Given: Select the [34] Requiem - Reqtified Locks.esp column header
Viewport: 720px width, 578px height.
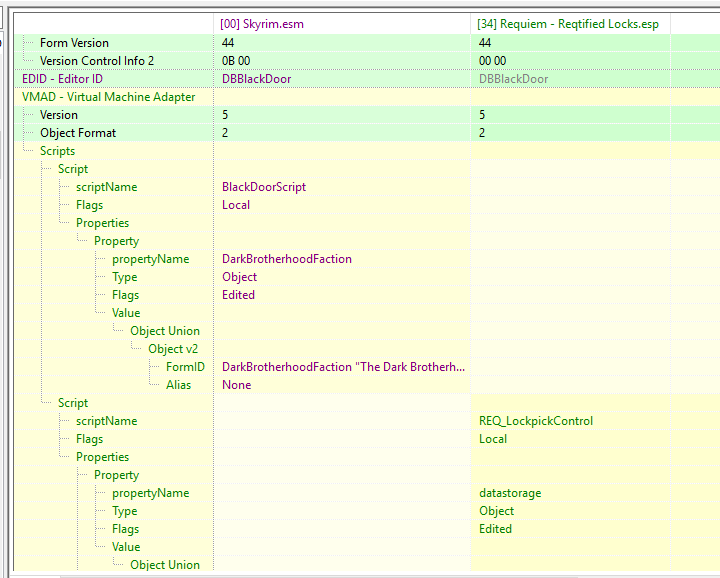Looking at the screenshot, I should pos(570,24).
